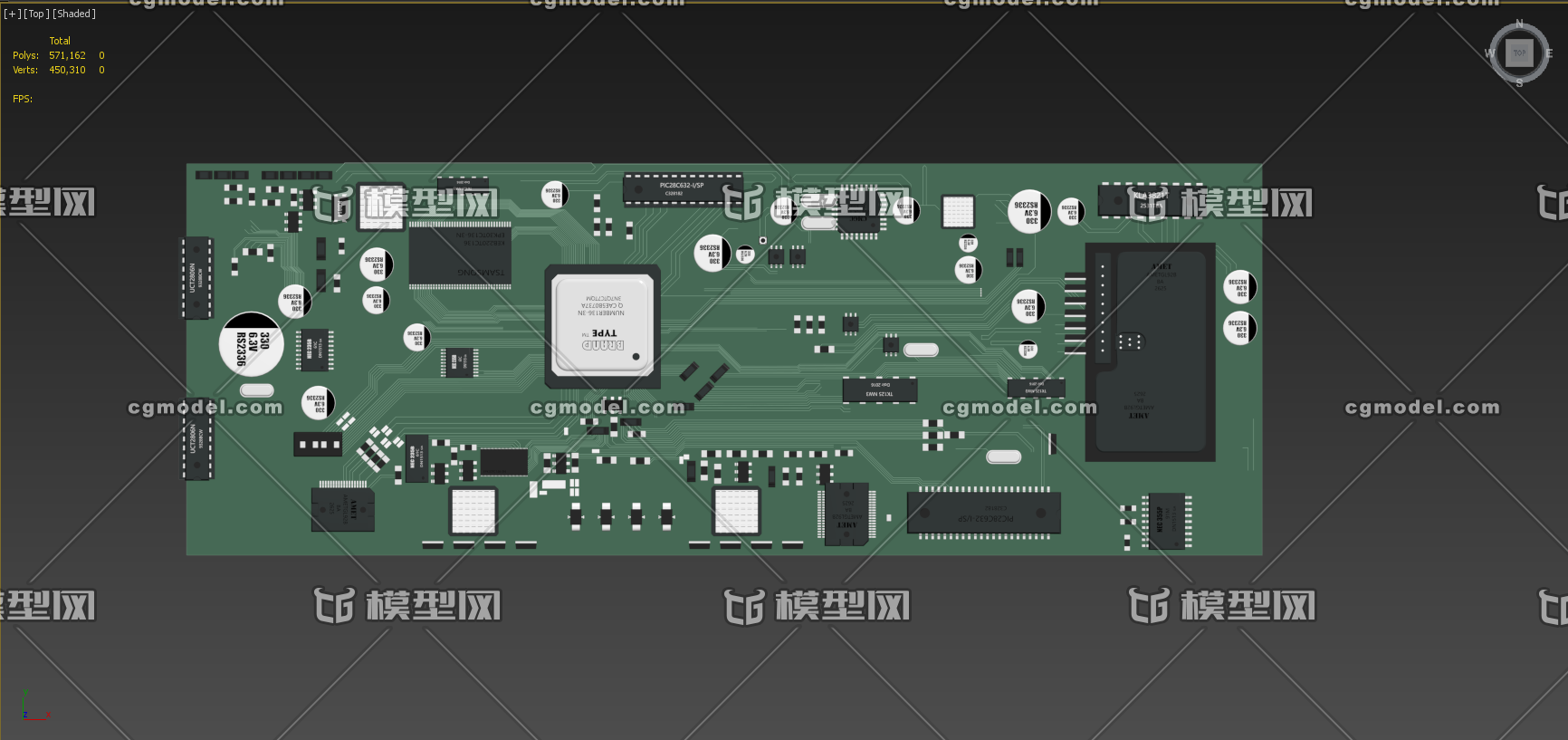Click the TOP face of the ViewCube

pyautogui.click(x=1519, y=53)
